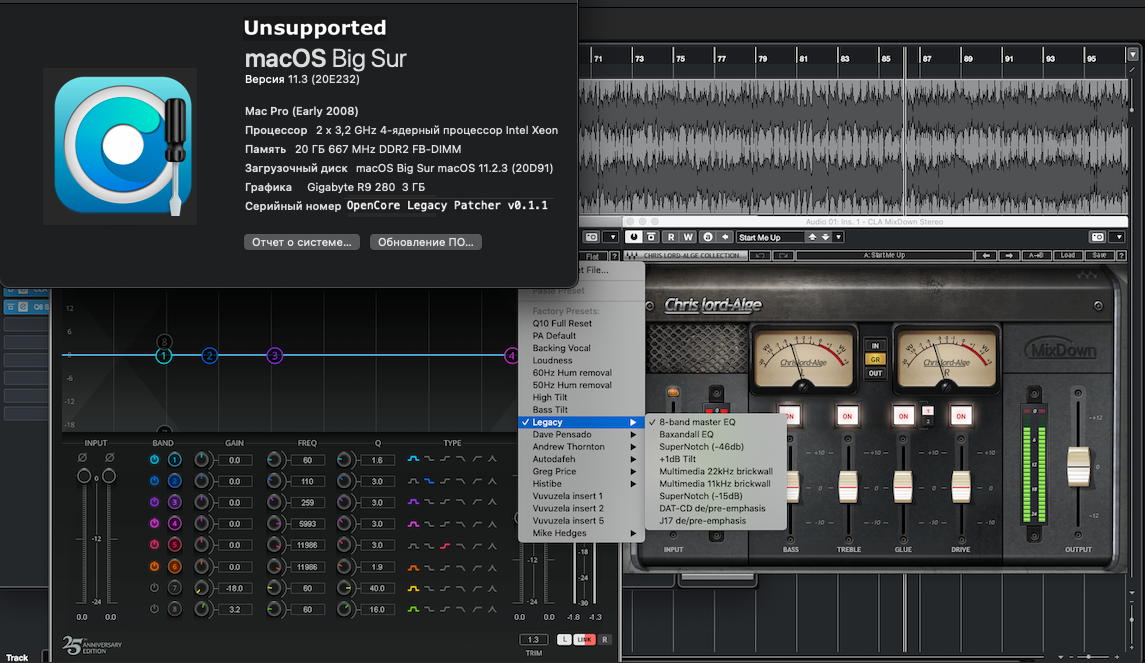The height and width of the screenshot is (663, 1145).
Task: Click the plugin bypass power icon
Action: (633, 237)
